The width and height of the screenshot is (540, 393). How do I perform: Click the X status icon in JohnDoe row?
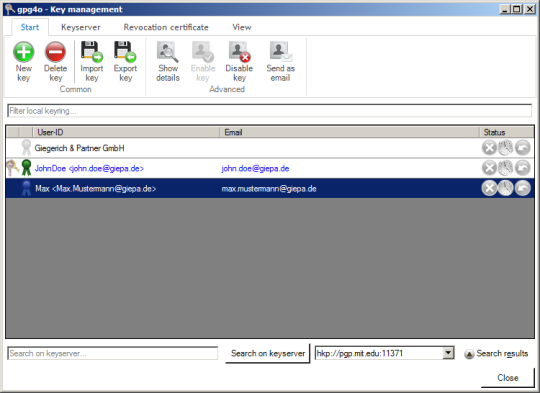[489, 168]
